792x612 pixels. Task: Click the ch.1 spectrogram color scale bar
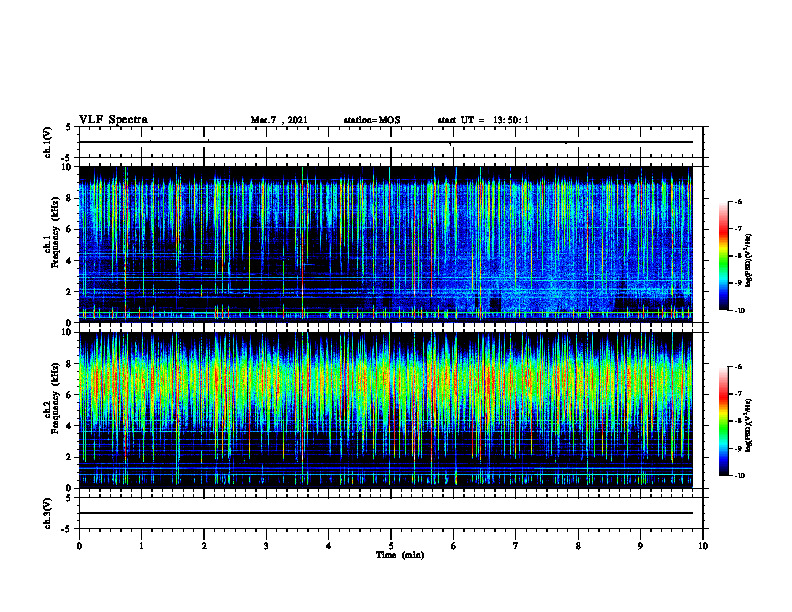[x=724, y=256]
